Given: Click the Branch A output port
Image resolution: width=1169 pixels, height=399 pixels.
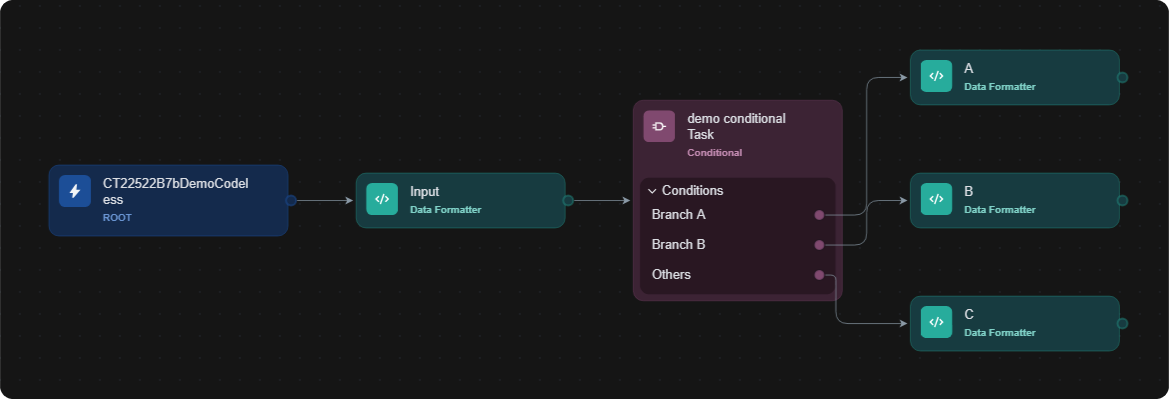Looking at the screenshot, I should pos(819,215).
